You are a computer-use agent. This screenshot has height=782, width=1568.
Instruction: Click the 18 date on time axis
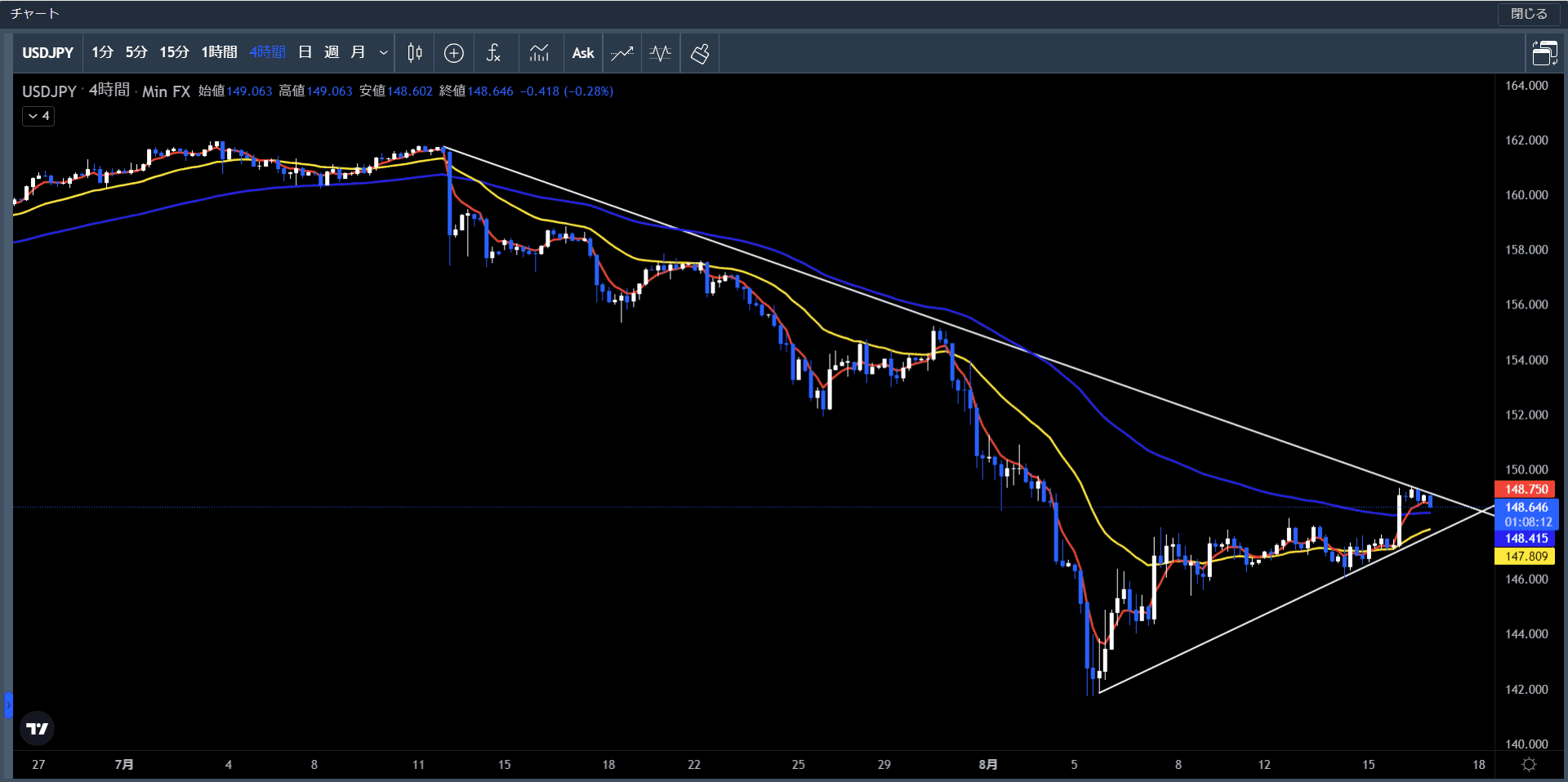coord(1478,765)
